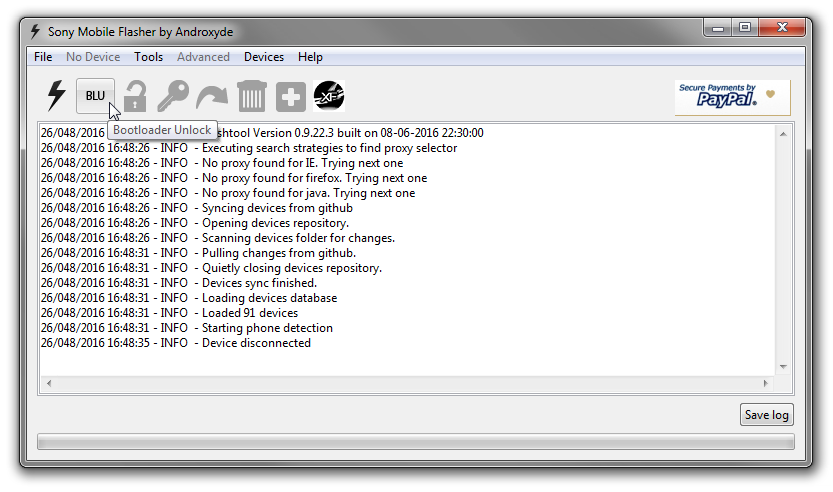Click the lightning bolt Flash device icon
This screenshot has height=492, width=833.
[56, 96]
